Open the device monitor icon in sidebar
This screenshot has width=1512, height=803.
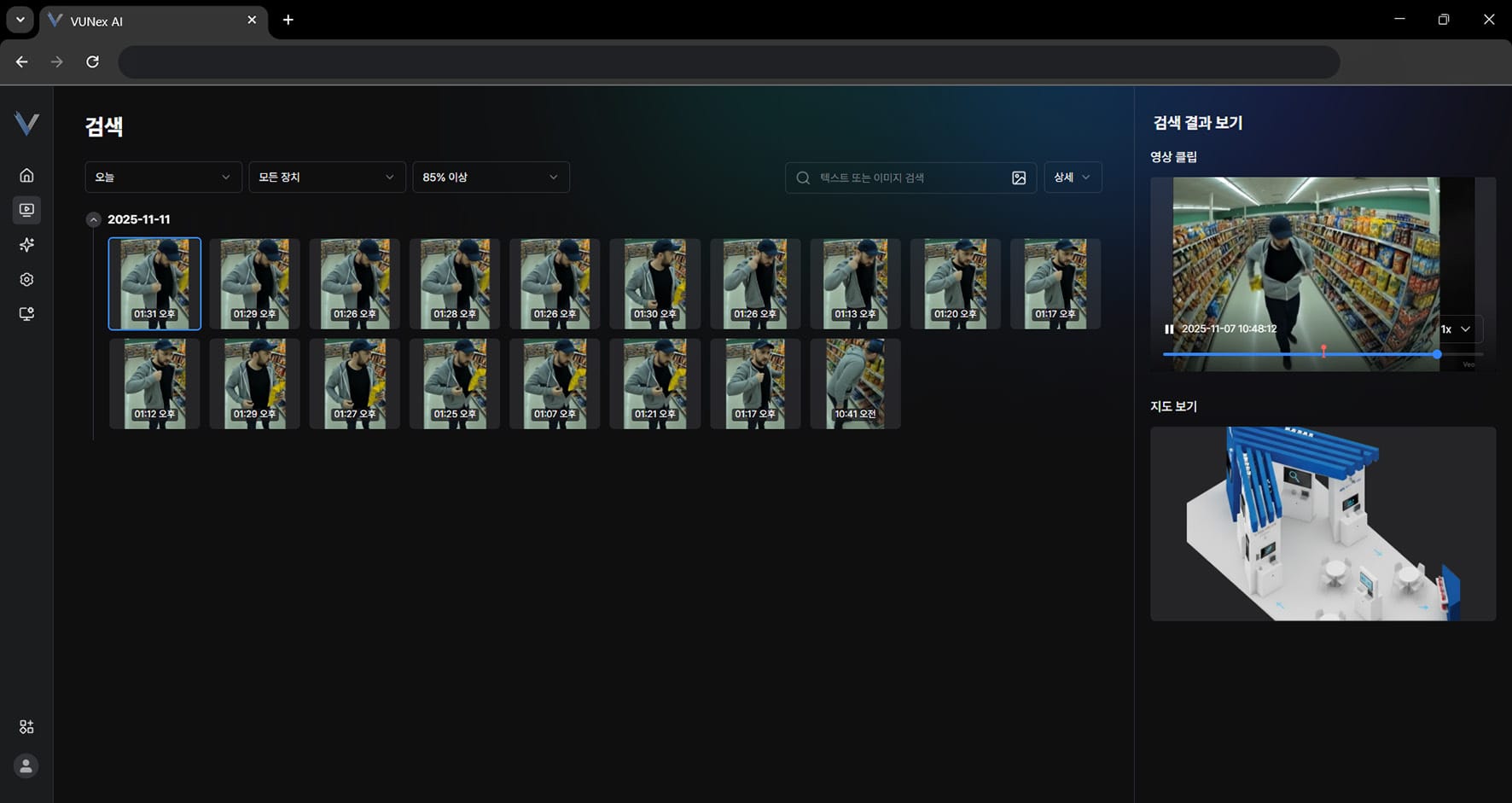(26, 314)
